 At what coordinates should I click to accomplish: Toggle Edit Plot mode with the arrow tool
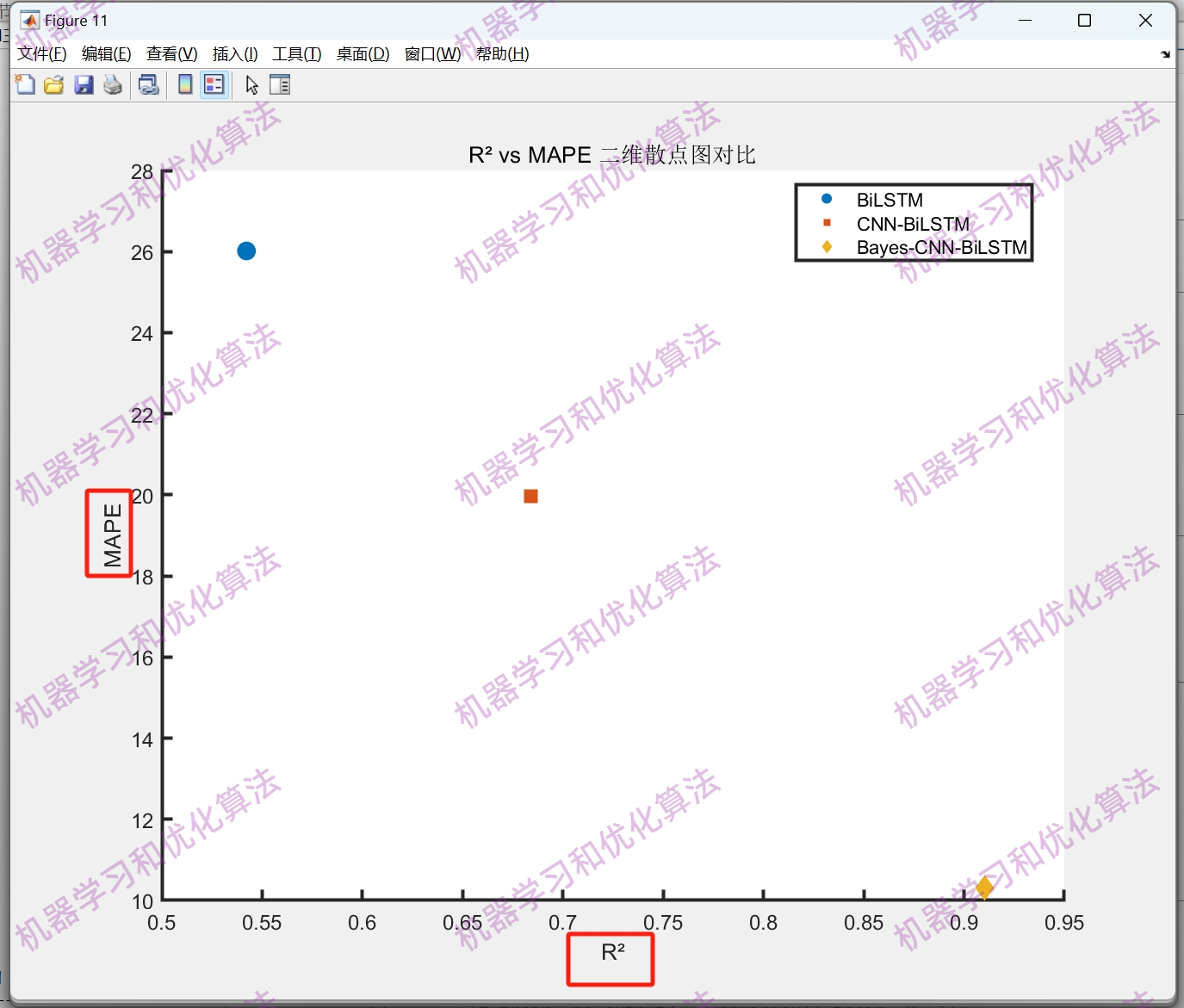(251, 84)
